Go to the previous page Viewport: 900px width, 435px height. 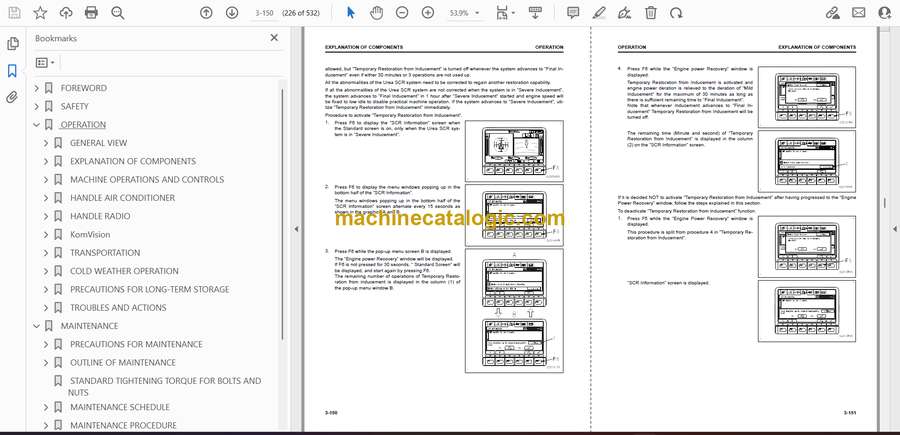[206, 13]
